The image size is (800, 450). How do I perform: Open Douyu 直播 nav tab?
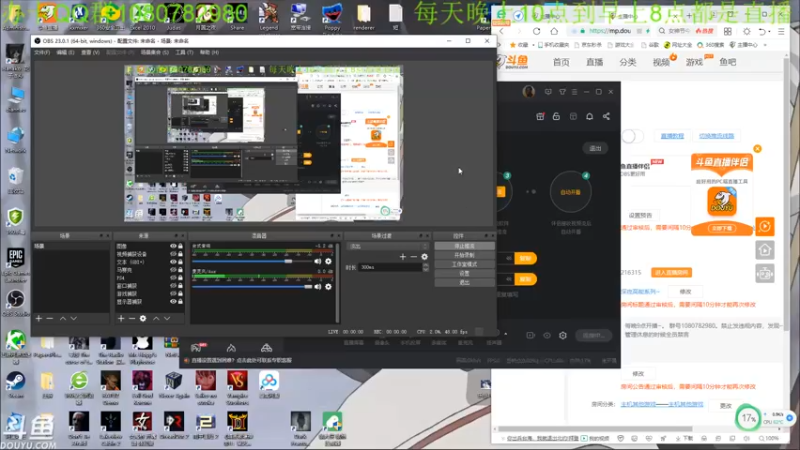tap(594, 62)
